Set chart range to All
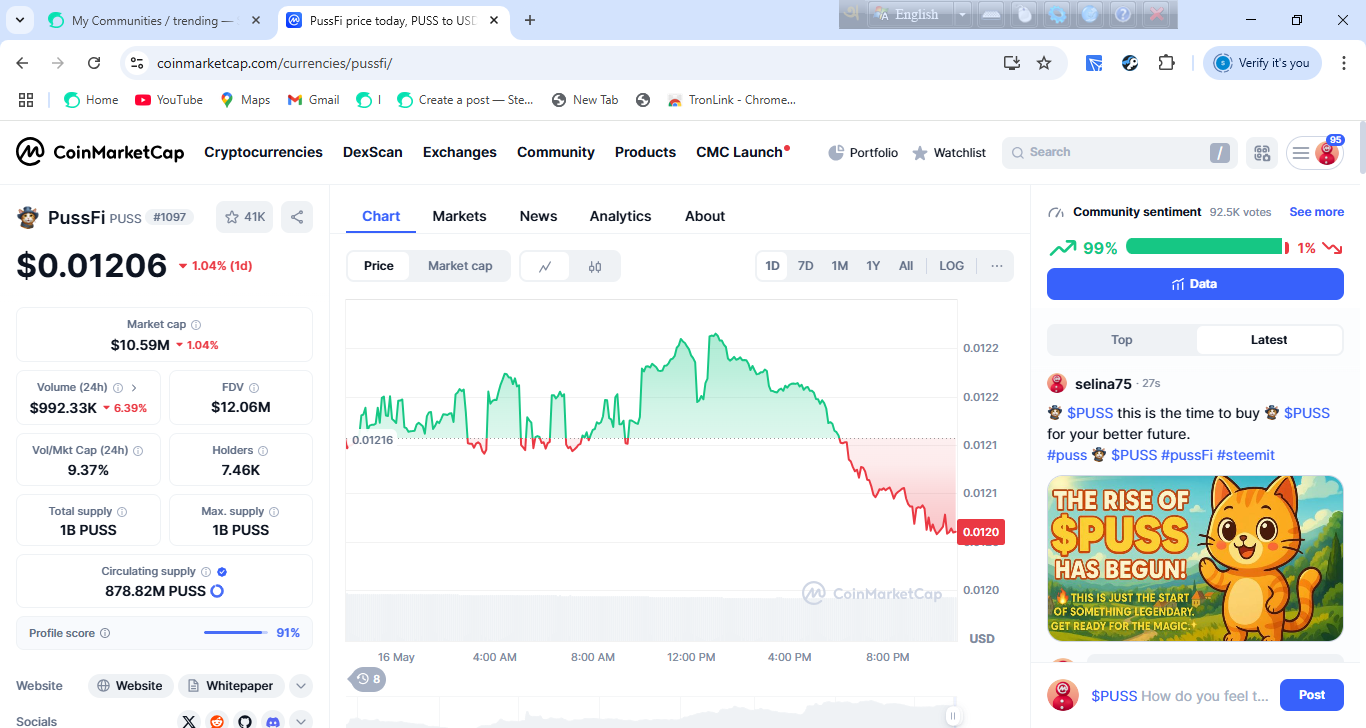 (906, 266)
